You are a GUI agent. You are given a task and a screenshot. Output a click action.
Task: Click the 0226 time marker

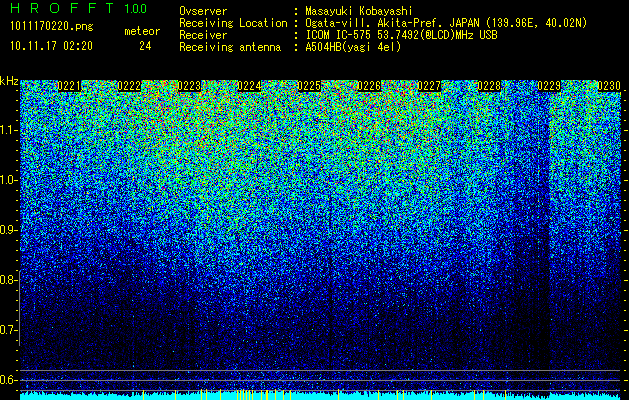(x=369, y=86)
